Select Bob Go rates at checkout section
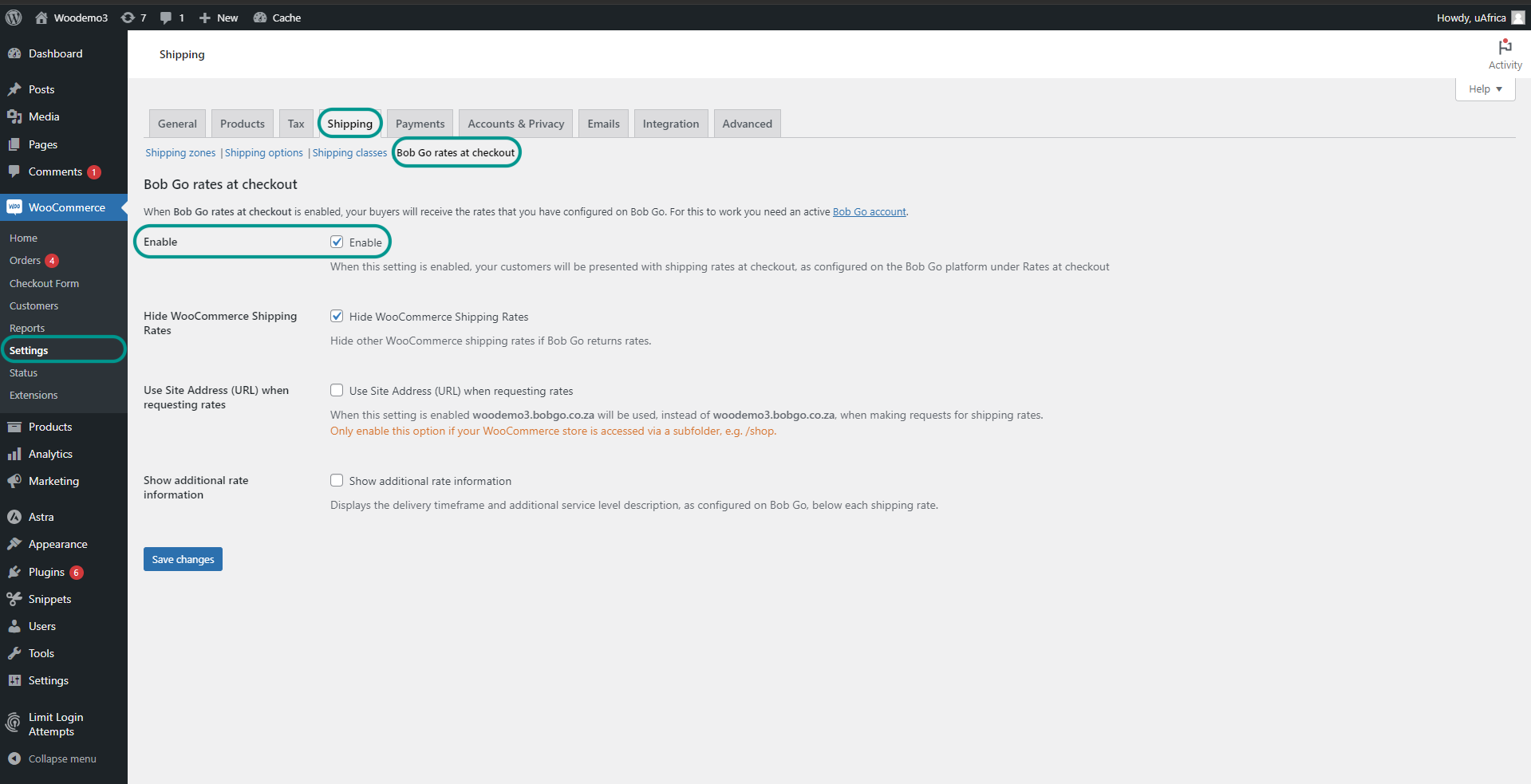Viewport: 1531px width, 784px height. pyautogui.click(x=456, y=152)
